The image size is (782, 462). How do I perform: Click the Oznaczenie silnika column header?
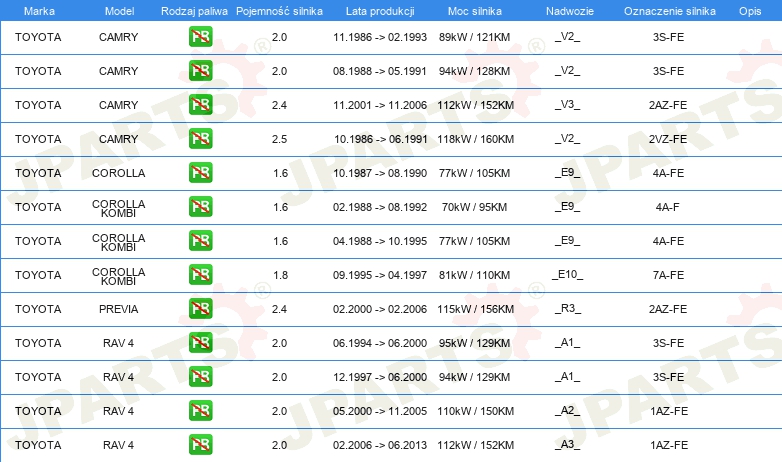click(670, 11)
